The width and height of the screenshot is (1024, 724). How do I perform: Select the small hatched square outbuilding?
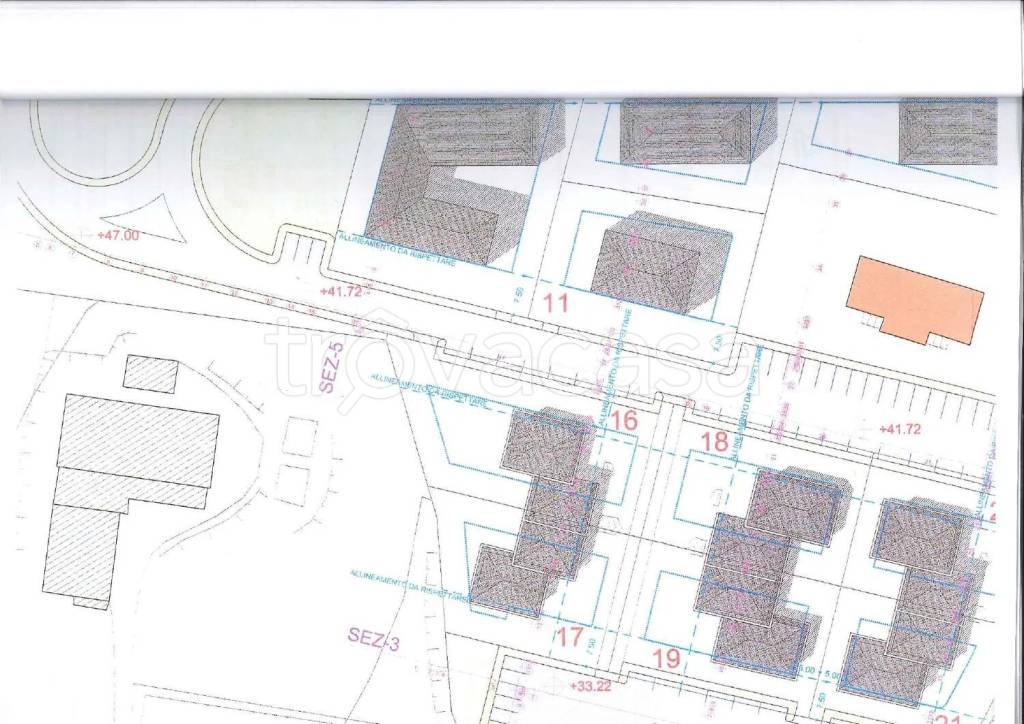tap(150, 373)
